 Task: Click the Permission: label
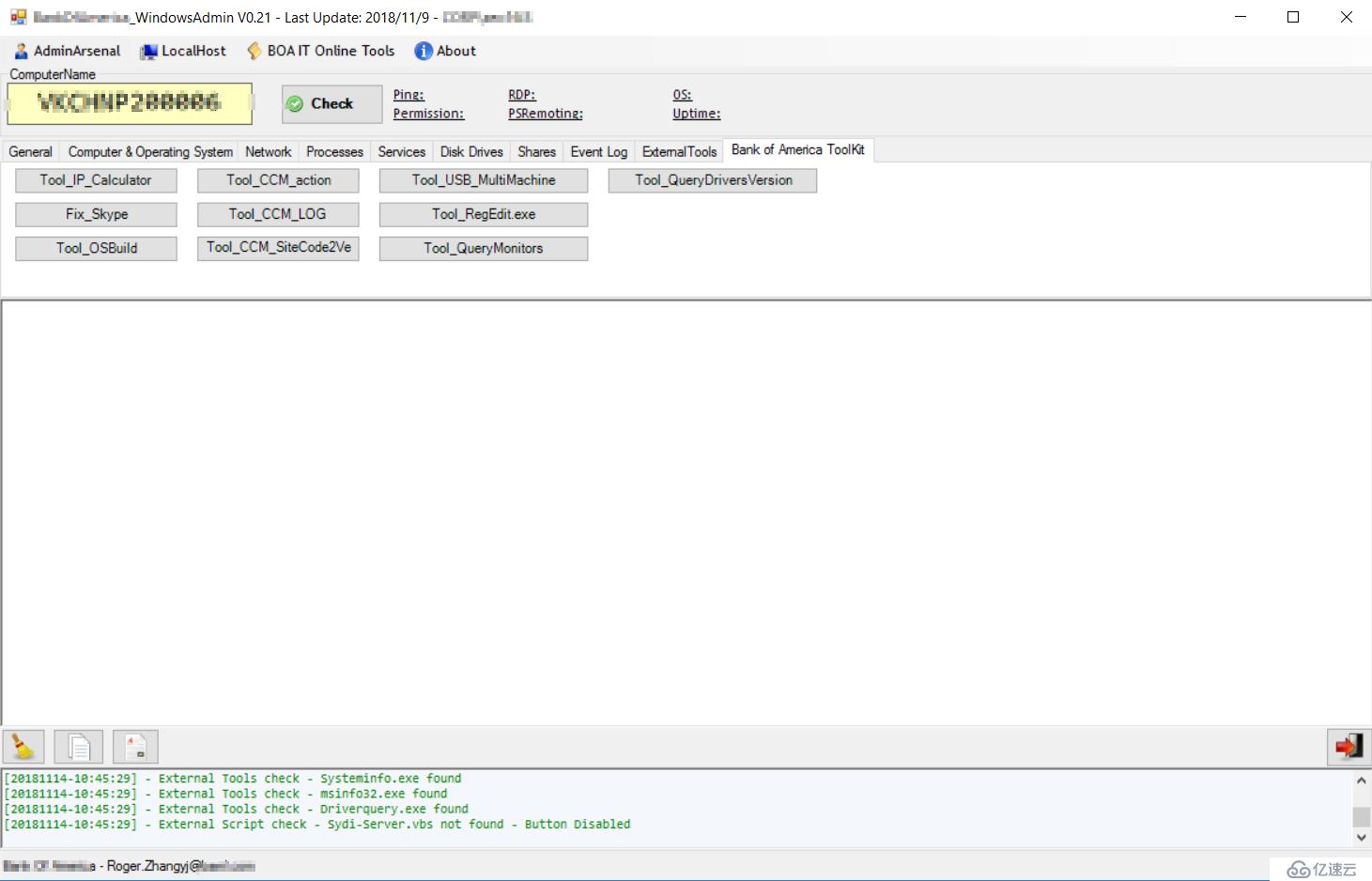[428, 114]
